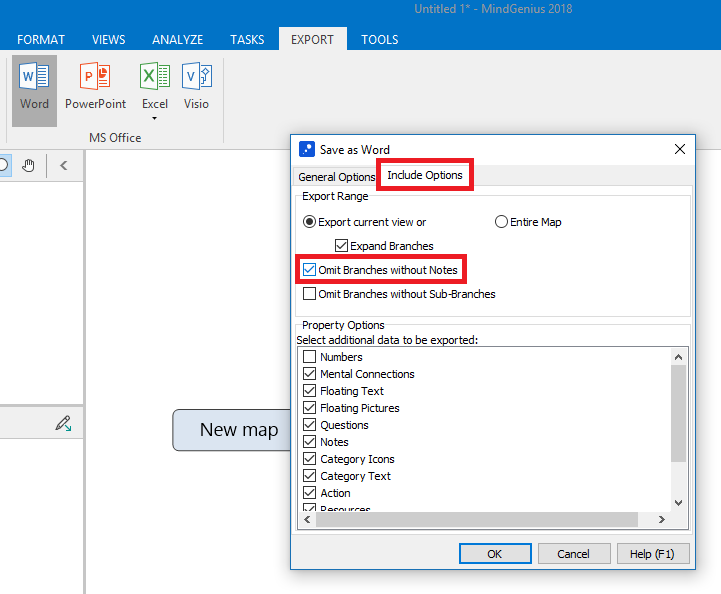Screen dimensions: 721x594
Task: Switch to the TASKS ribbon tab
Action: 247,40
